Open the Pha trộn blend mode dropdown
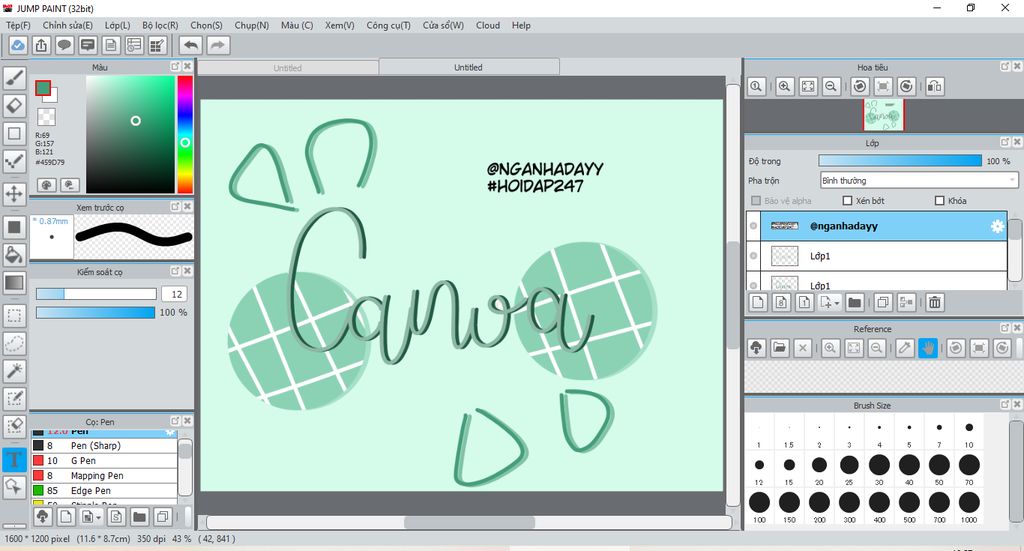The width and height of the screenshot is (1024, 551). click(919, 180)
